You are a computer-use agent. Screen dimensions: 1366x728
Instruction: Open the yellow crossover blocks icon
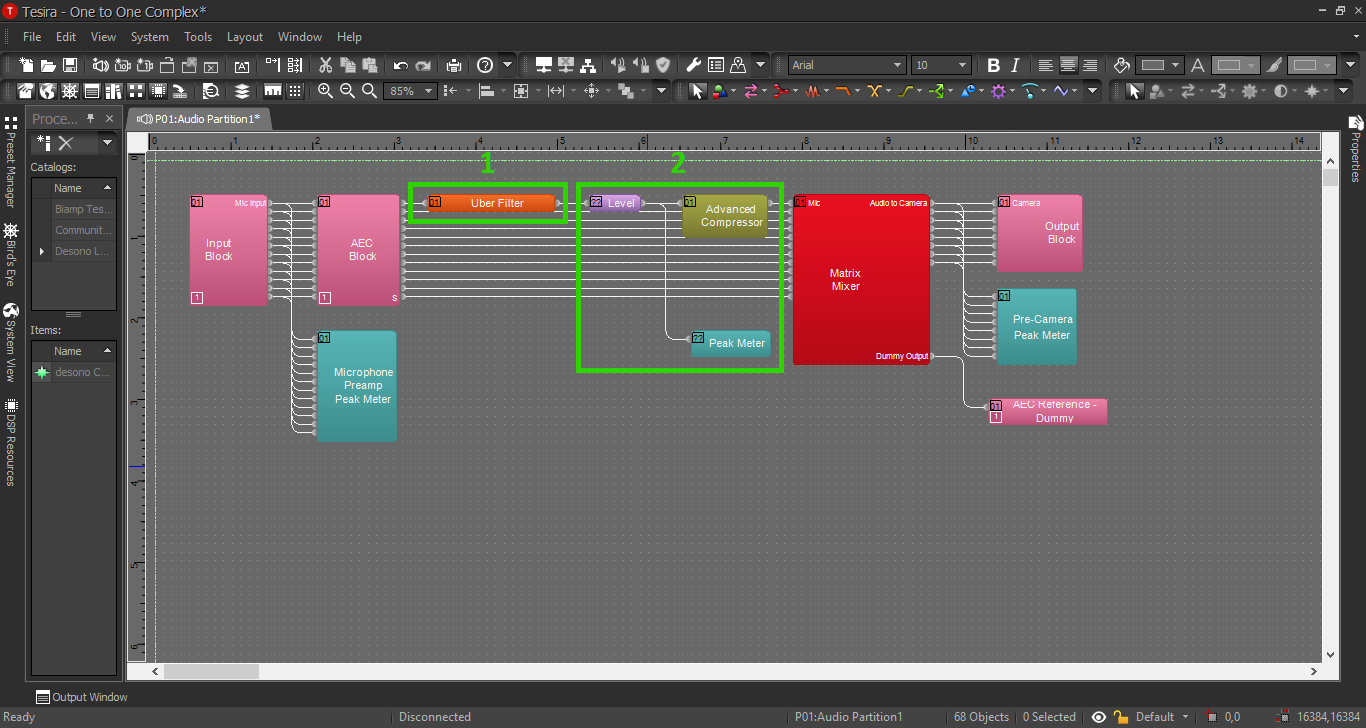[874, 91]
